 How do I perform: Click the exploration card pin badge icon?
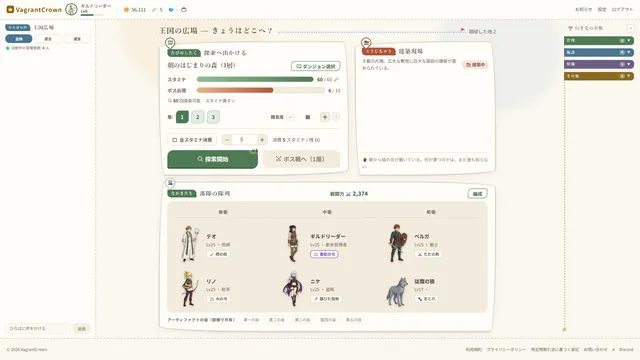tap(170, 42)
